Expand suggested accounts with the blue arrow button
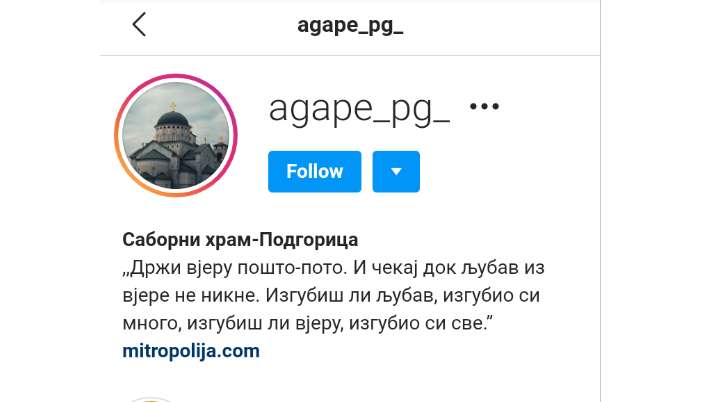 click(396, 172)
